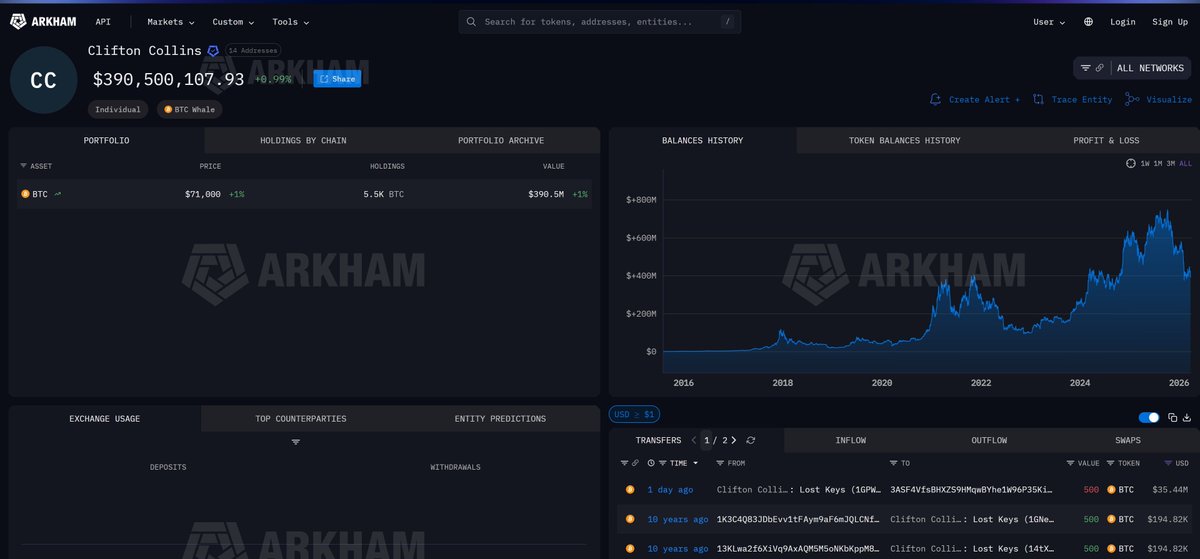Open the User dropdown
This screenshot has height=559, width=1200.
click(x=1049, y=22)
